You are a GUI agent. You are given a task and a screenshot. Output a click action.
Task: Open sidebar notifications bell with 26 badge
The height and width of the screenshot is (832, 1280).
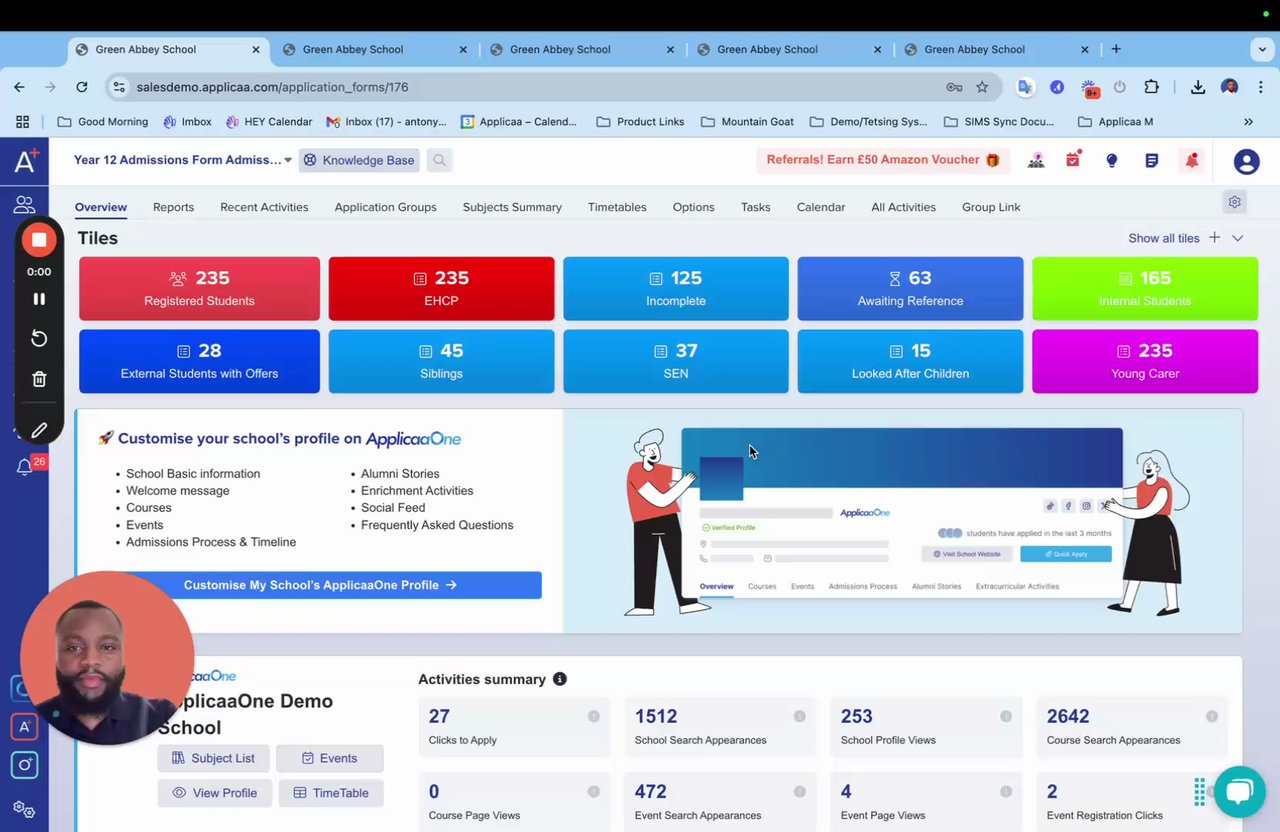(x=24, y=467)
